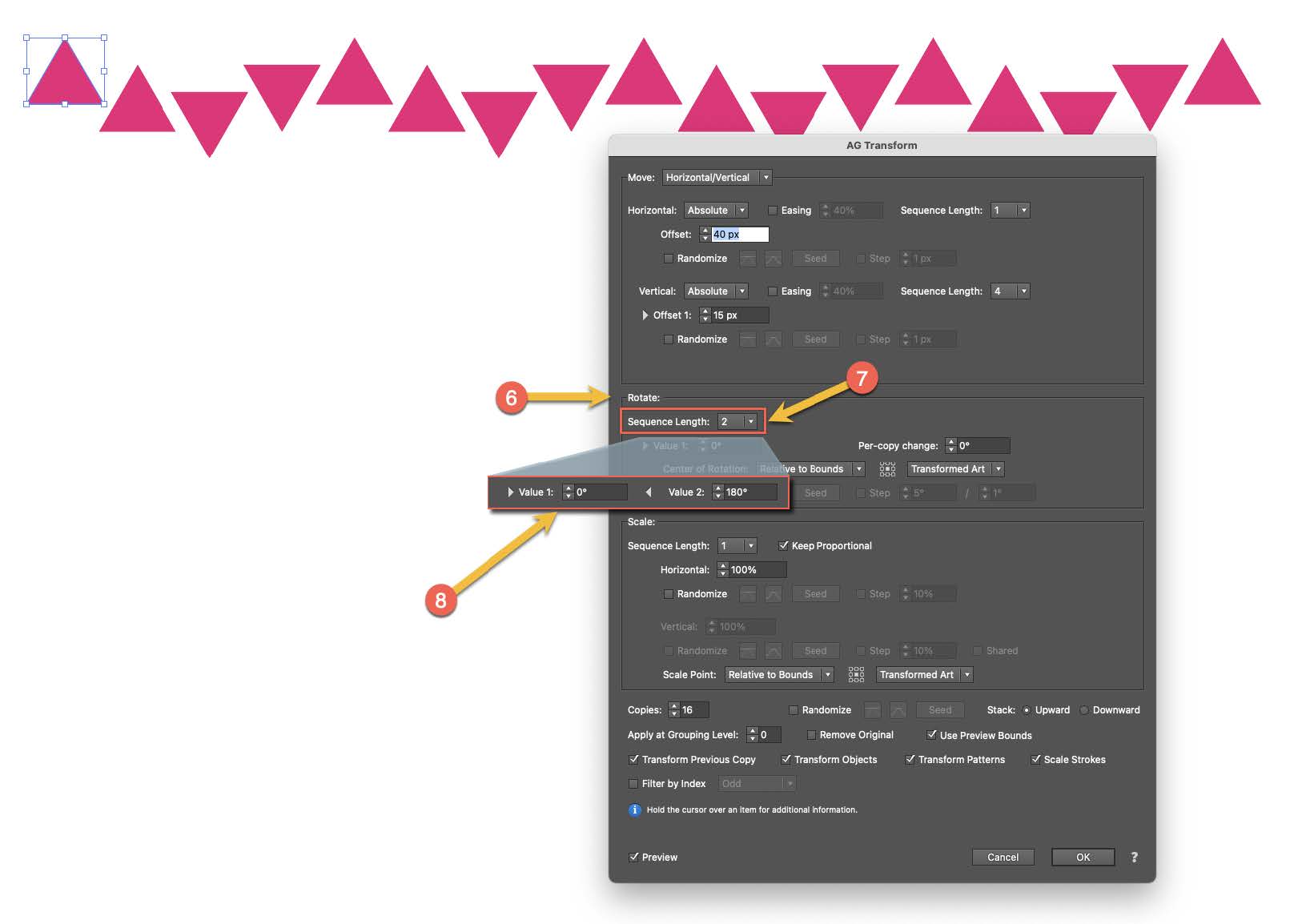Click the Cancel button

point(1003,857)
